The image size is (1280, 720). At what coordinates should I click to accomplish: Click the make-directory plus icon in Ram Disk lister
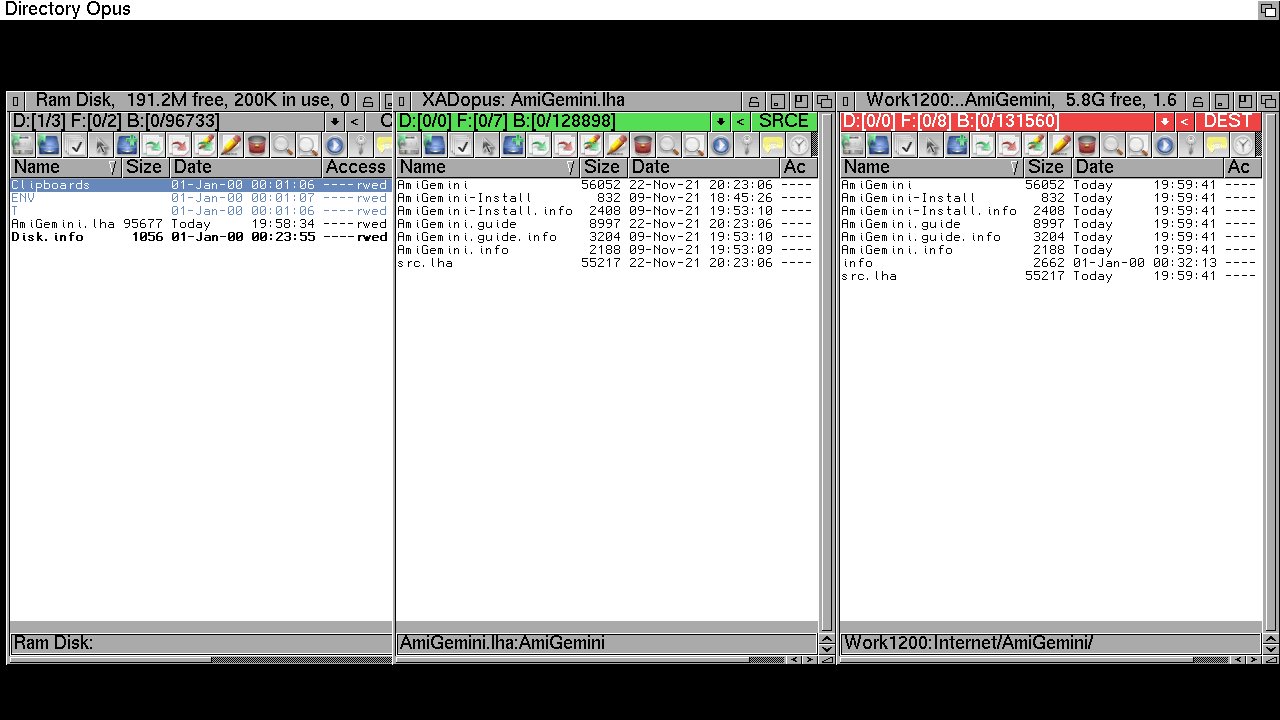coord(127,145)
